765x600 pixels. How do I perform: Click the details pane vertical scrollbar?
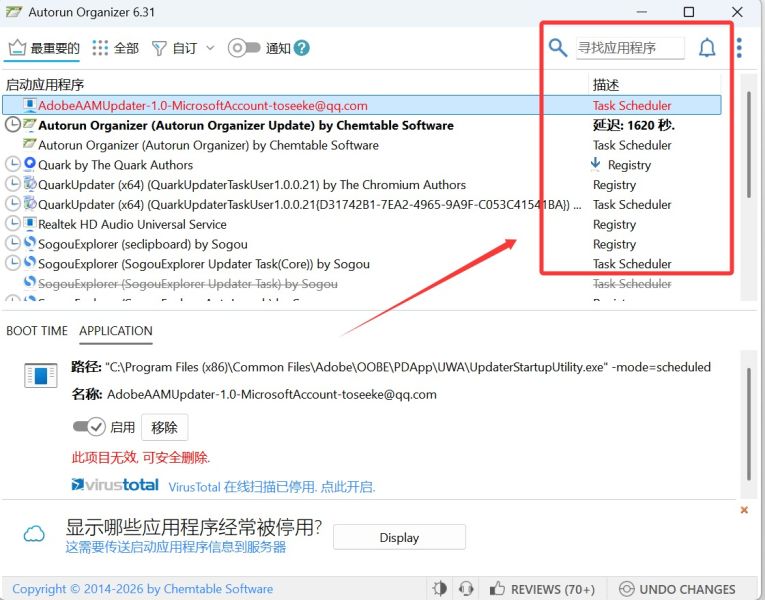[748, 424]
